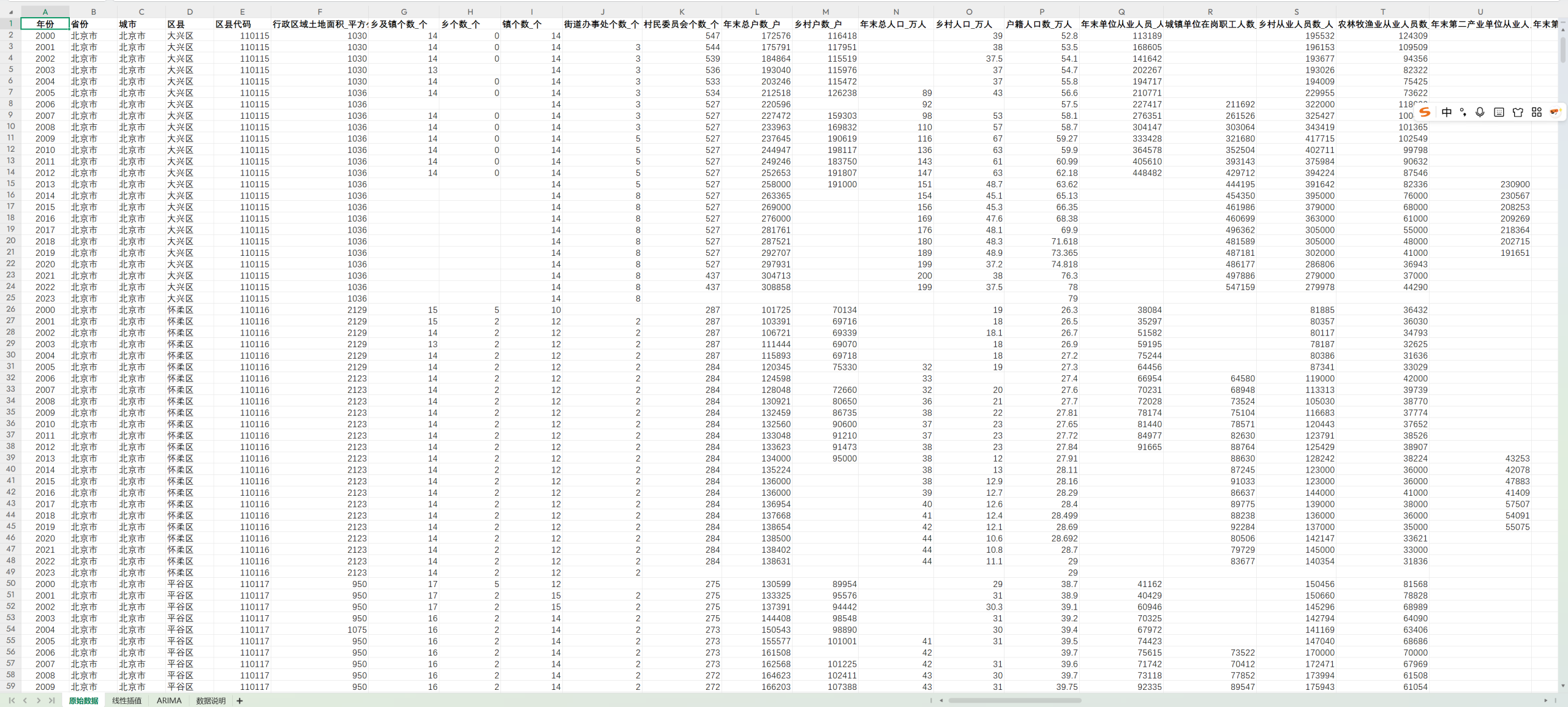Open the skin shirt icon in IME bar
This screenshot has height=707, width=1568.
click(x=1518, y=112)
